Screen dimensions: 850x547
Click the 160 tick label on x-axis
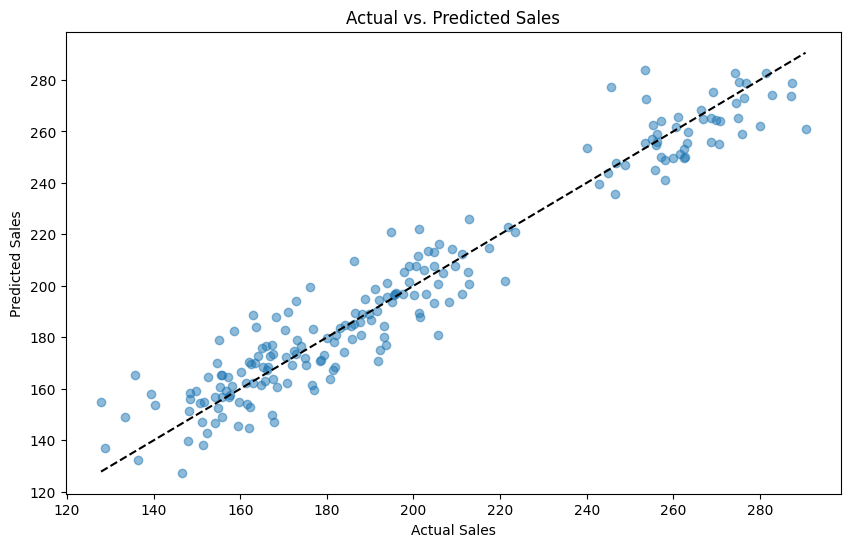[240, 508]
